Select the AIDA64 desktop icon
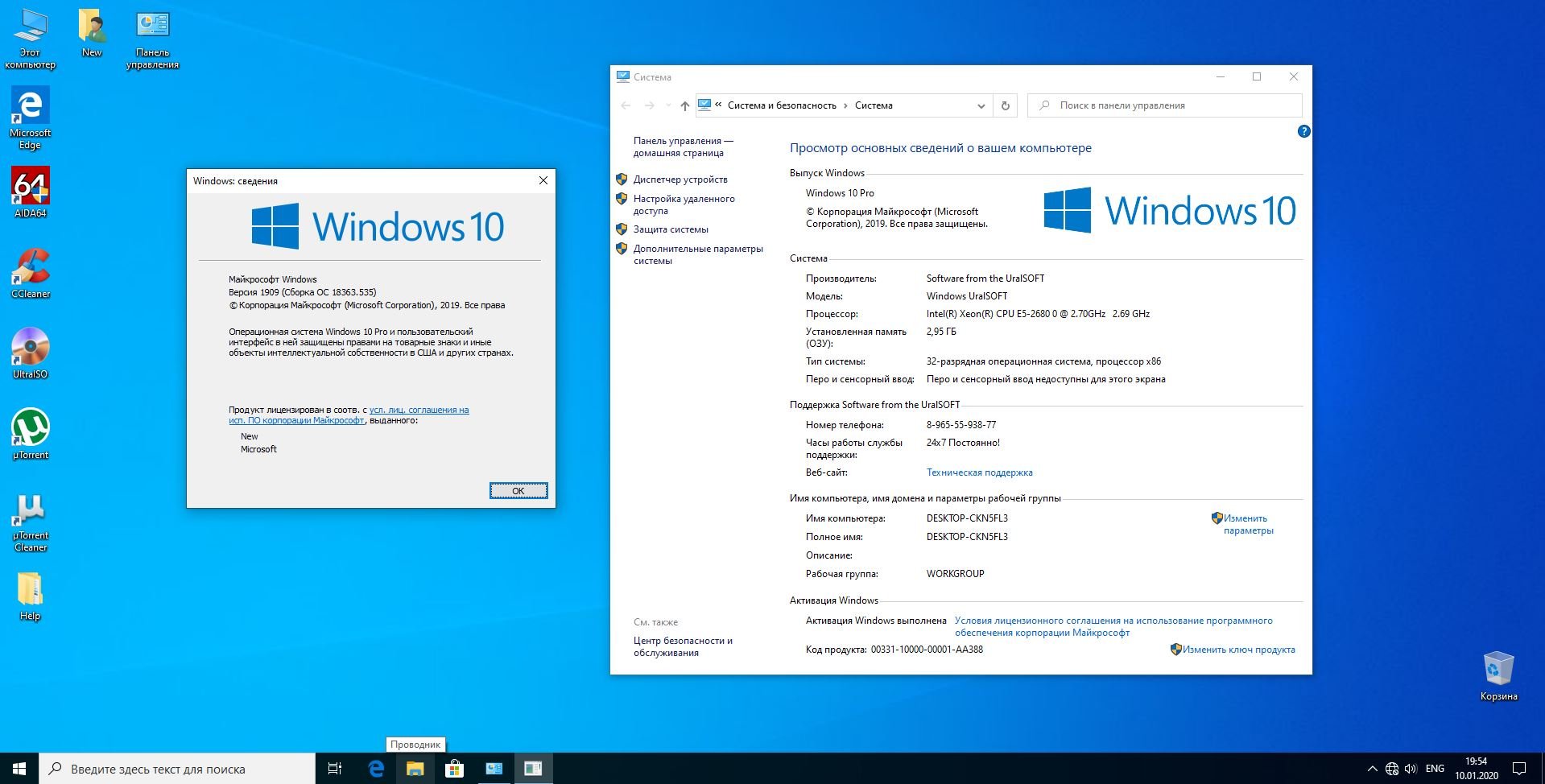Image resolution: width=1545 pixels, height=784 pixels. coord(30,192)
